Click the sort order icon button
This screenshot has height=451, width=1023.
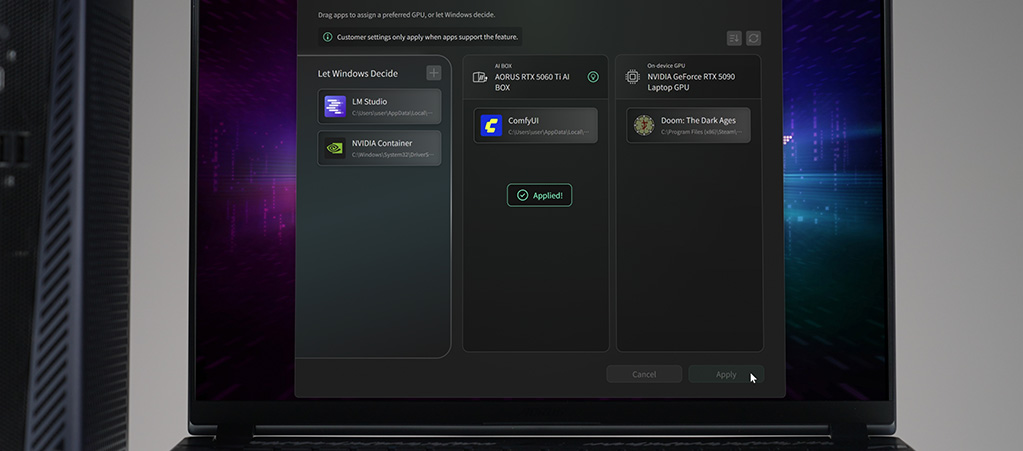coord(734,38)
